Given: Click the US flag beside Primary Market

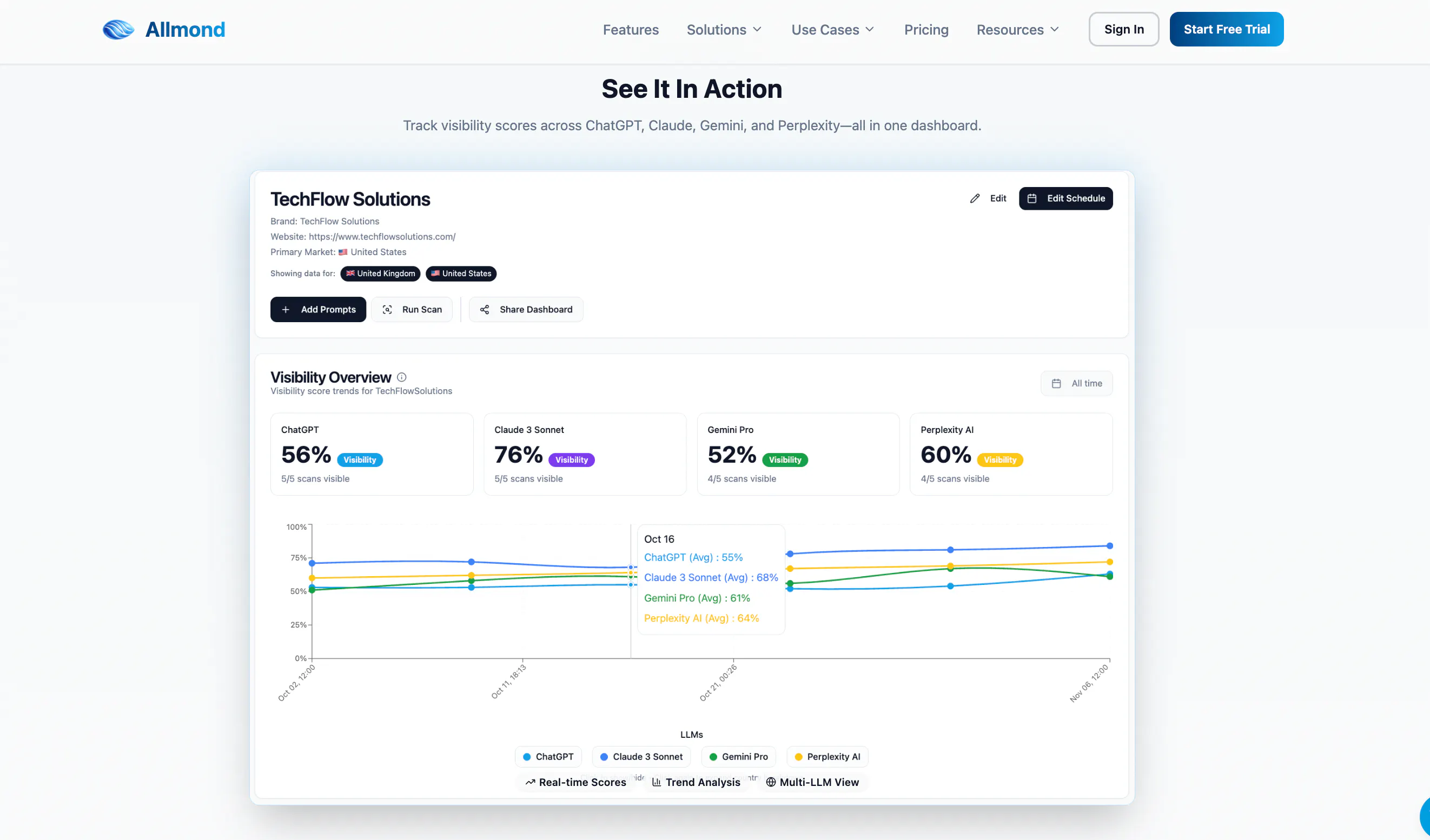Looking at the screenshot, I should click(343, 252).
